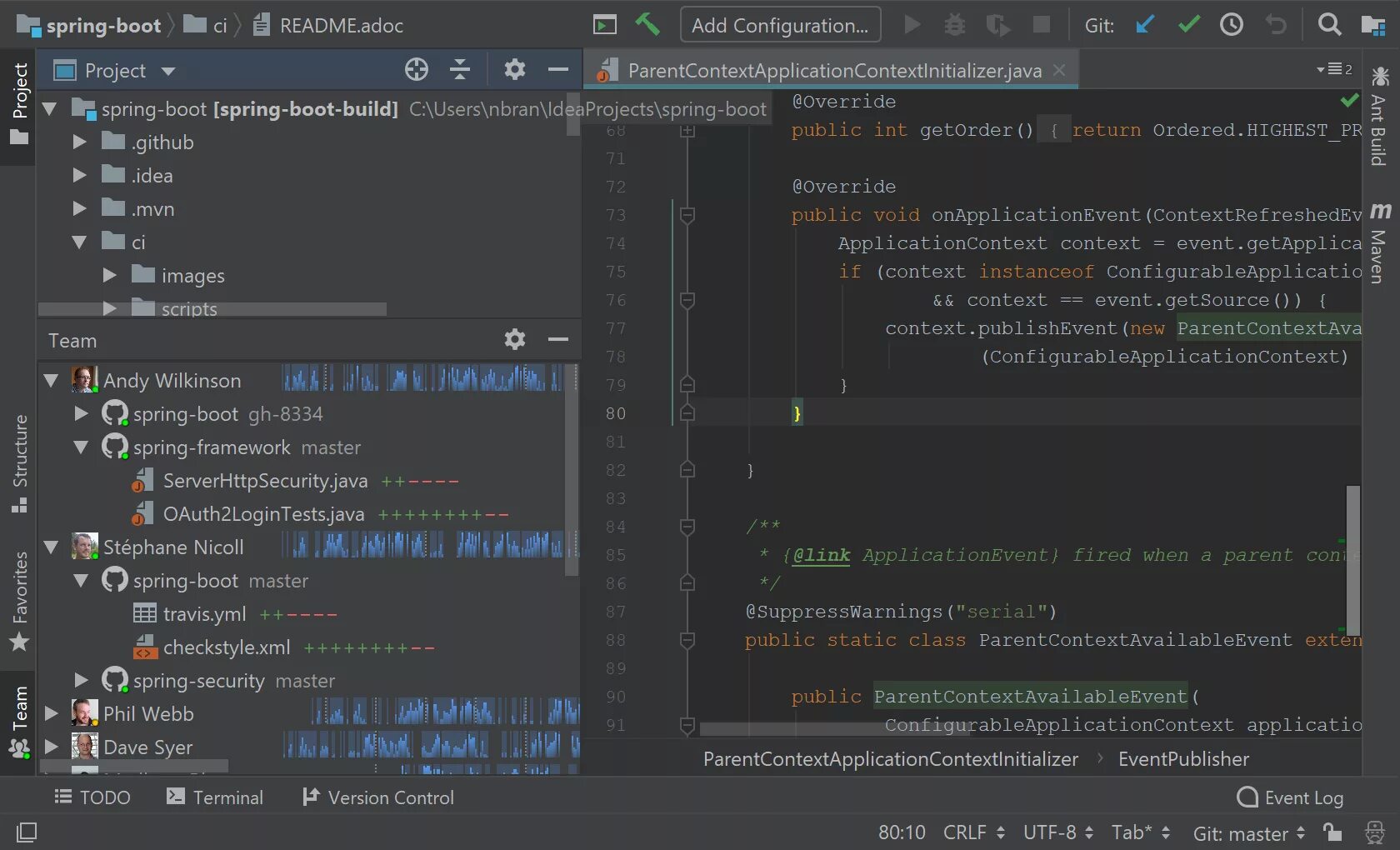
Task: Click Git update project blue arrow
Action: coord(1146,25)
